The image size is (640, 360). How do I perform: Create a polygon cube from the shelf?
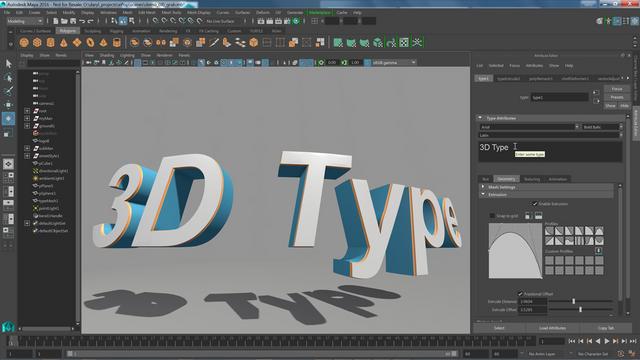click(37, 42)
